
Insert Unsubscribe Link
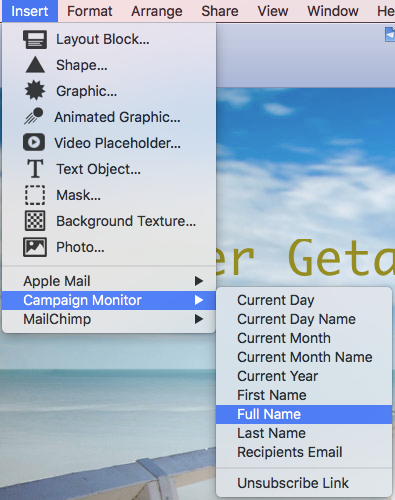[x=304, y=483]
